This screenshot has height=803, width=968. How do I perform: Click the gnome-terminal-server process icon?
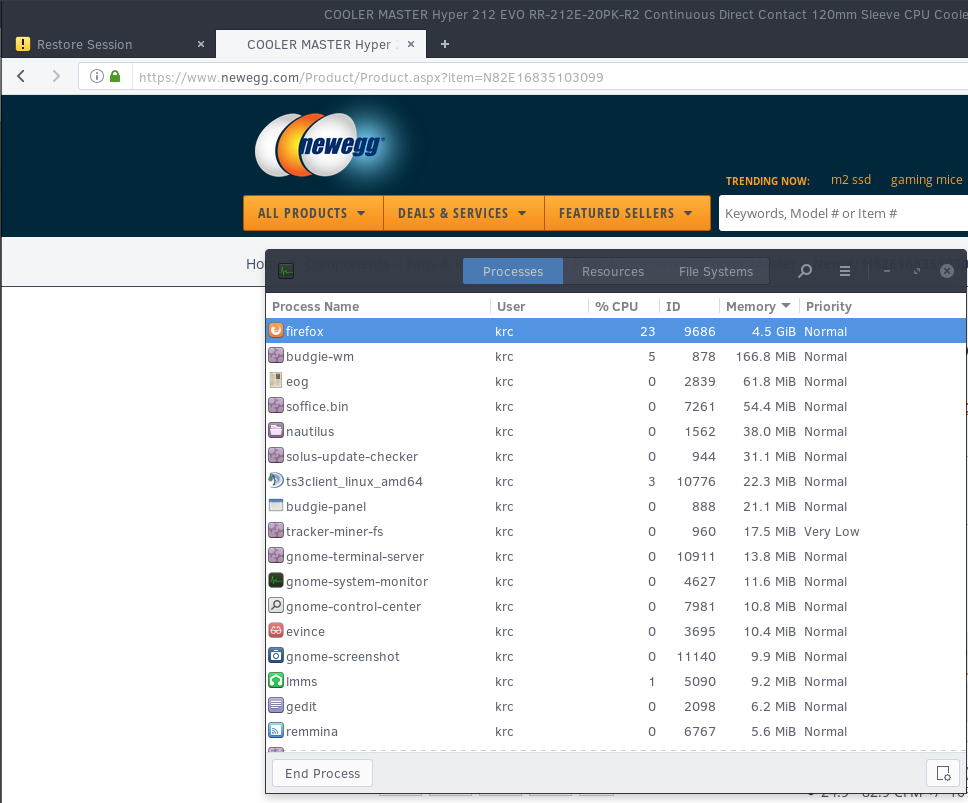point(276,555)
